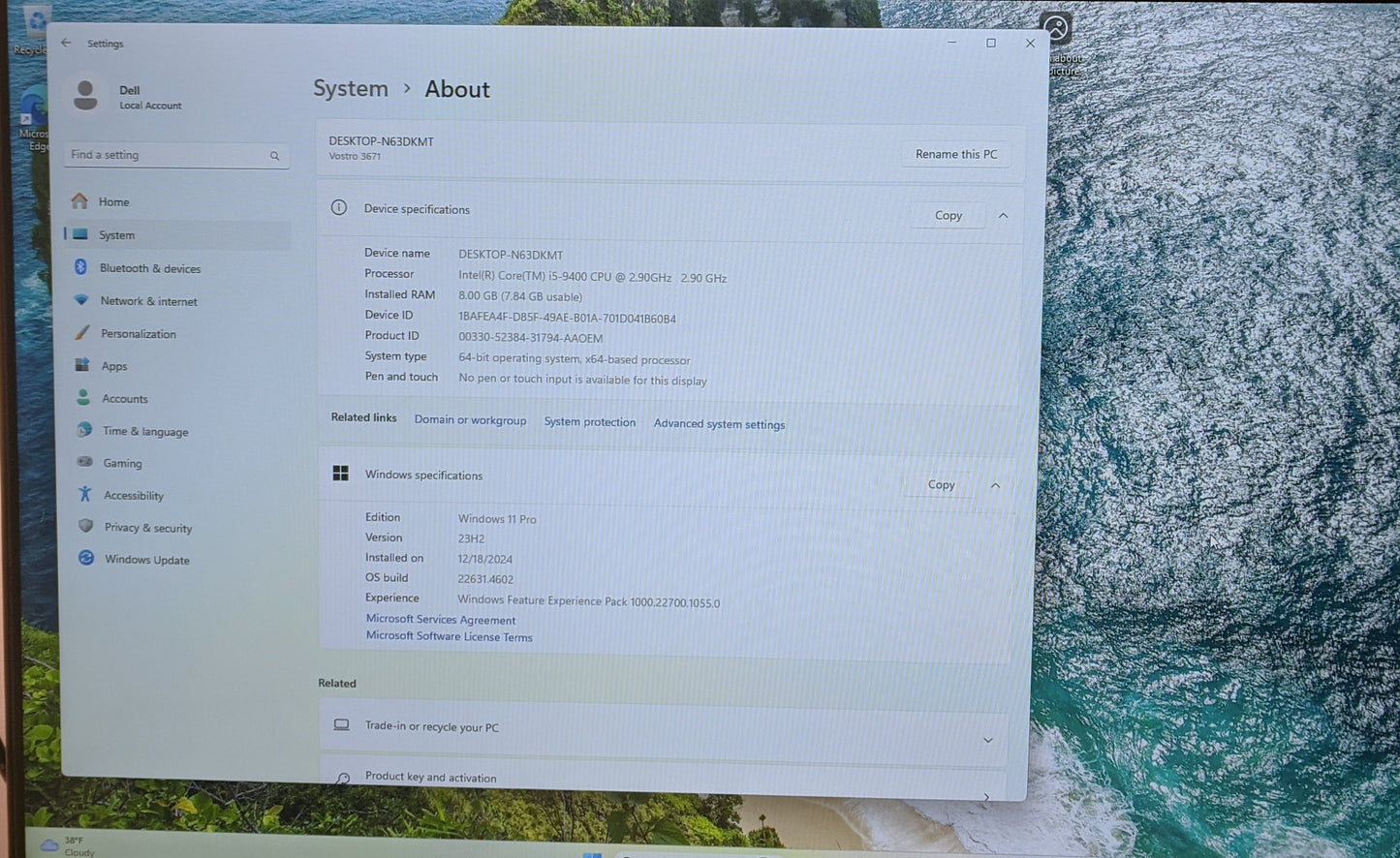Image resolution: width=1400 pixels, height=858 pixels.
Task: Select the OS build 22631.4602 value
Action: pyautogui.click(x=485, y=579)
